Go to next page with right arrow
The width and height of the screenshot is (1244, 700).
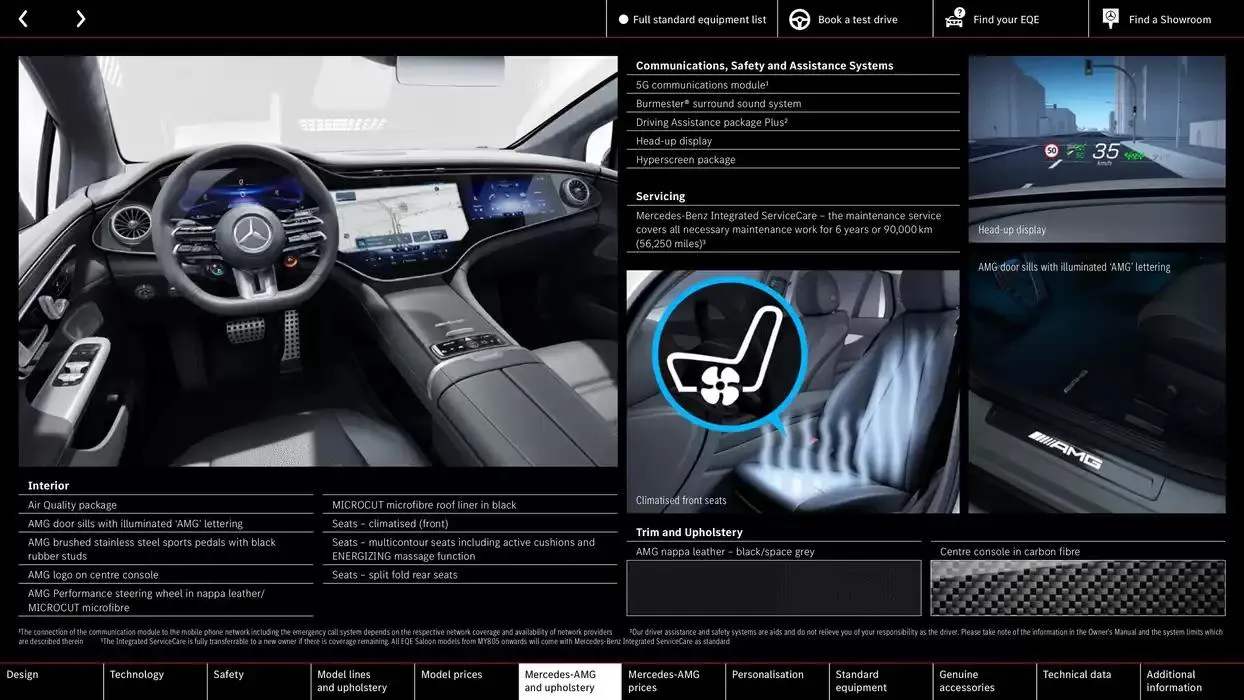click(80, 19)
